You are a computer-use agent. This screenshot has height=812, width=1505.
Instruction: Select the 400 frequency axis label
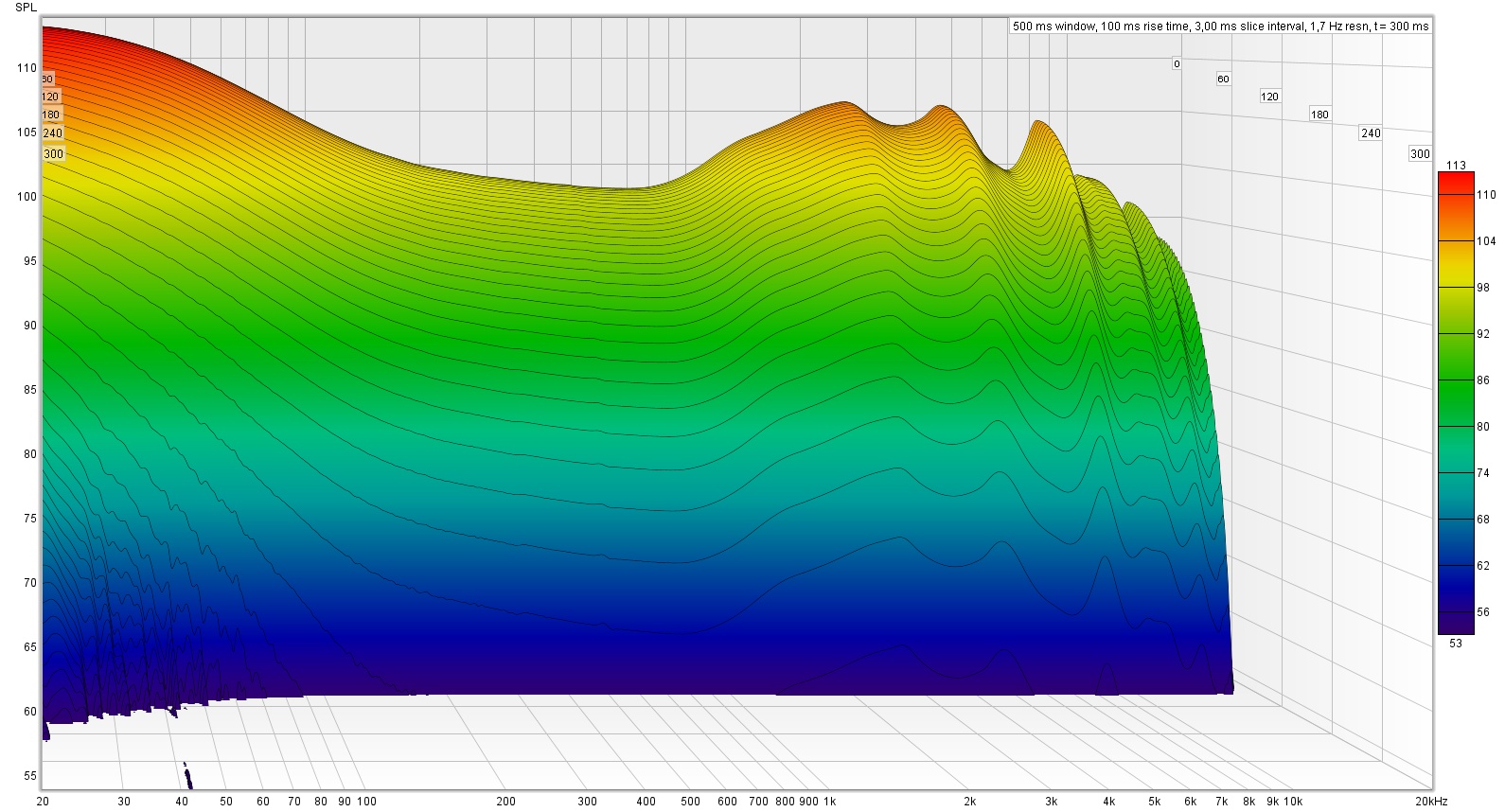(646, 802)
